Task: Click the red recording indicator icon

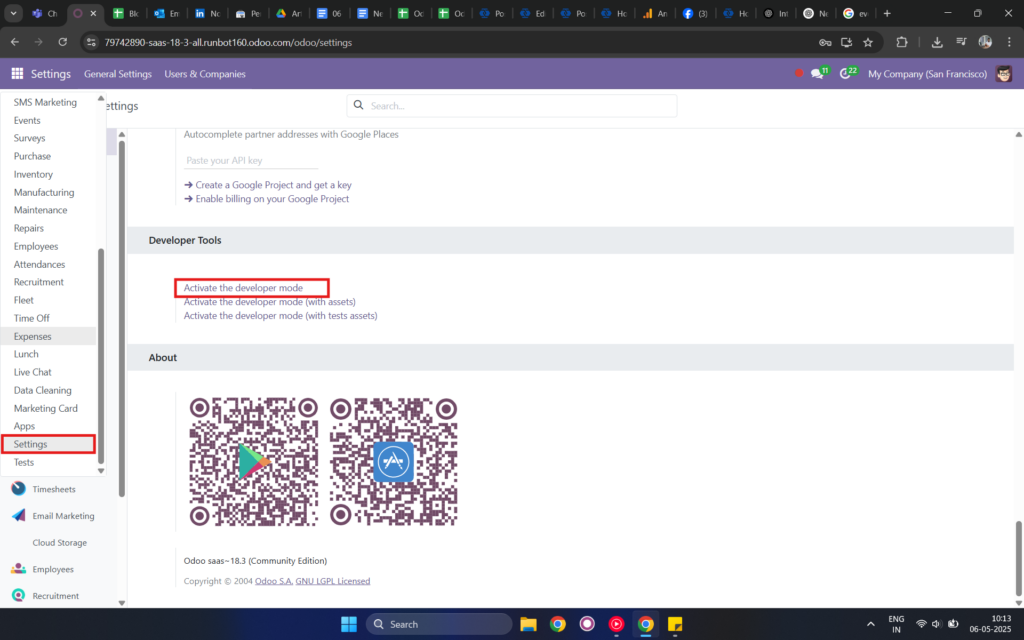Action: [799, 73]
